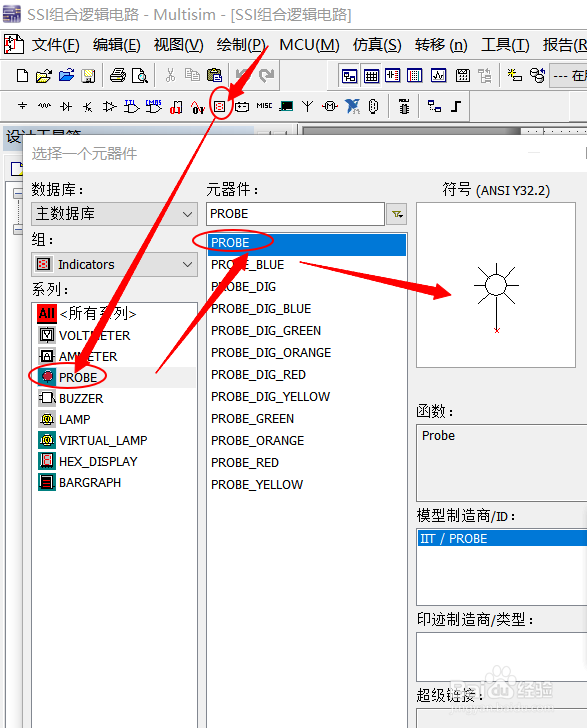Select the VOLTMETER family
Viewport: 587px width, 728px height.
pyautogui.click(x=115, y=335)
